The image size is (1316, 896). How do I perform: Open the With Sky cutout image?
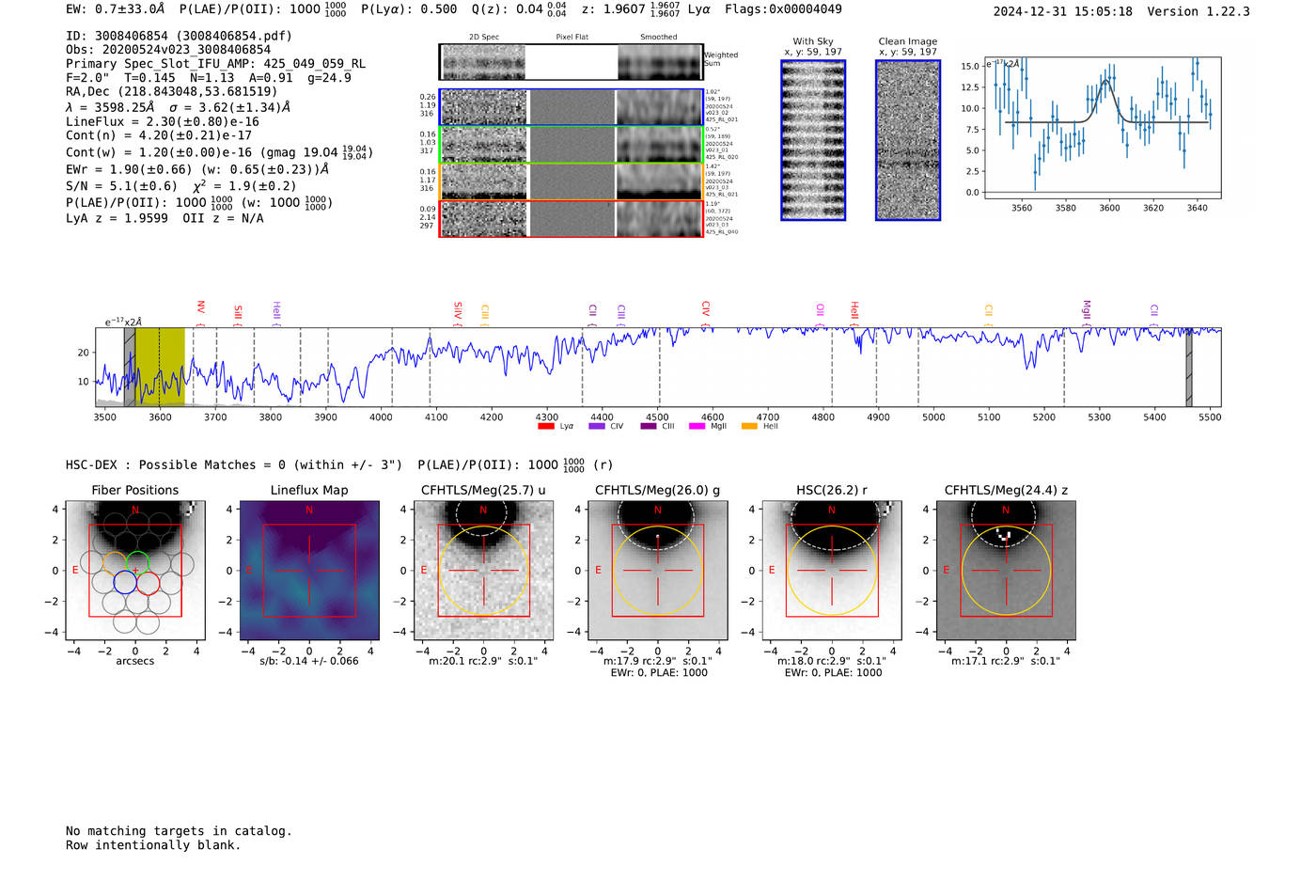click(x=813, y=140)
